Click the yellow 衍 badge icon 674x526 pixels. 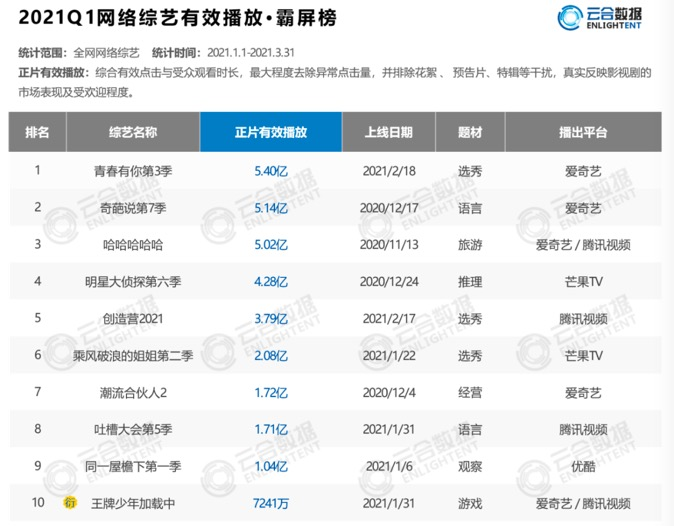70,502
